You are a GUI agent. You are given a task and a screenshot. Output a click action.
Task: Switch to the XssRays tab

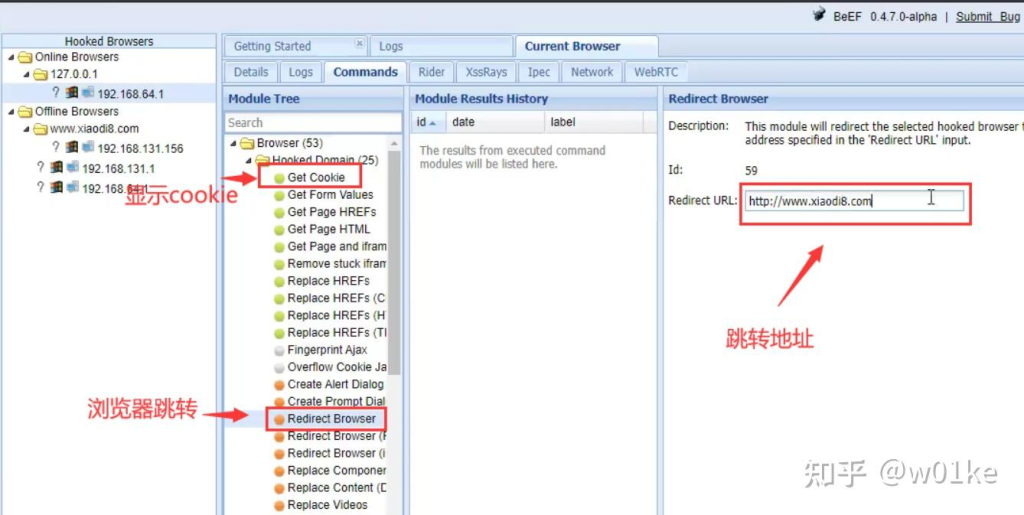[486, 72]
